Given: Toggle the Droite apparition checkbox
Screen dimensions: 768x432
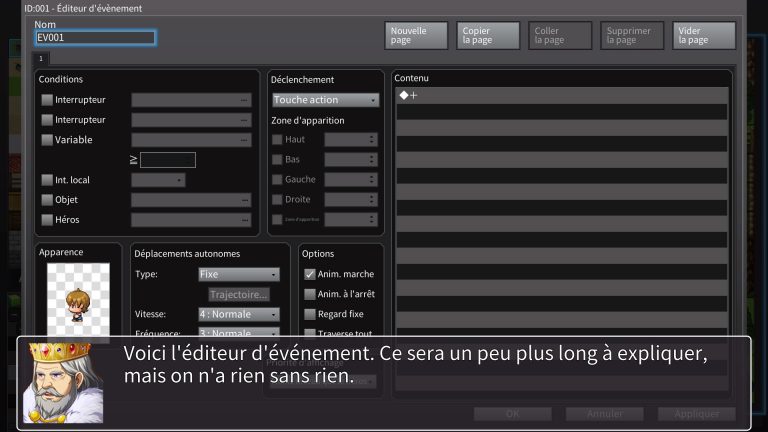Looking at the screenshot, I should click(277, 200).
